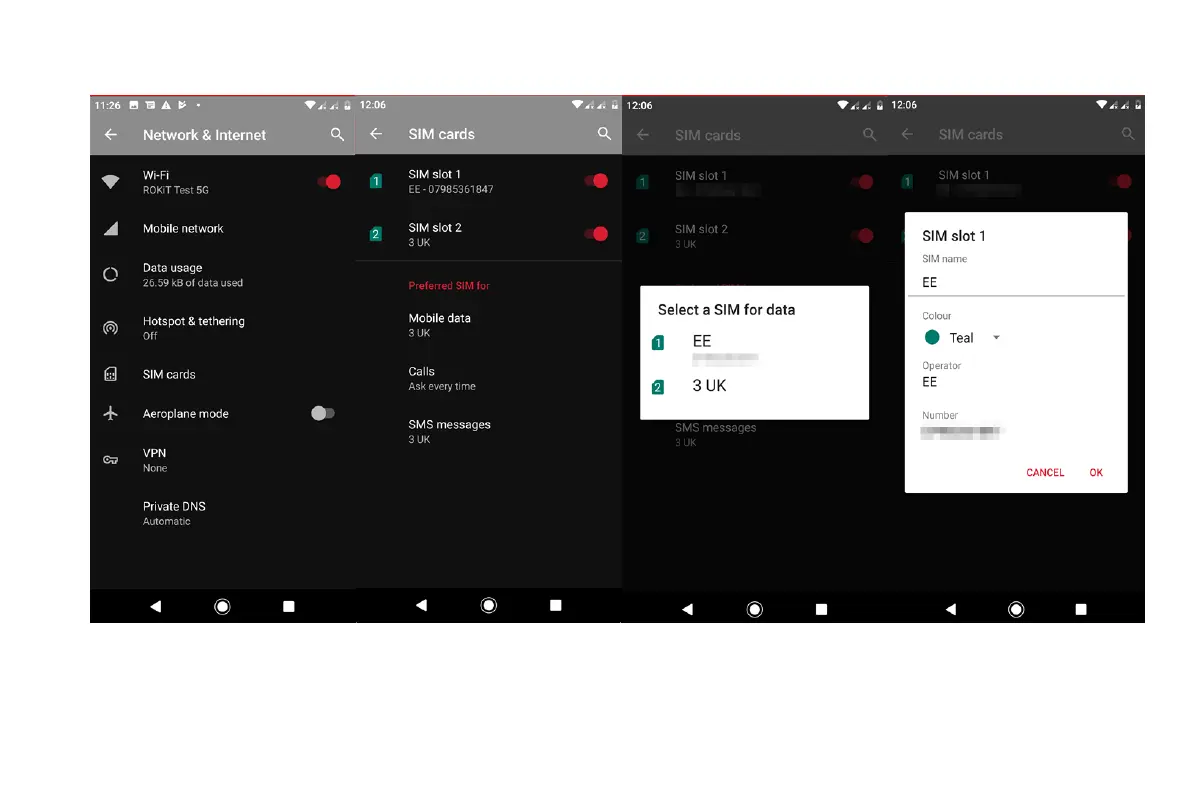1191x794 pixels.
Task: Tap Android home button on first phone screen
Action: (223, 606)
